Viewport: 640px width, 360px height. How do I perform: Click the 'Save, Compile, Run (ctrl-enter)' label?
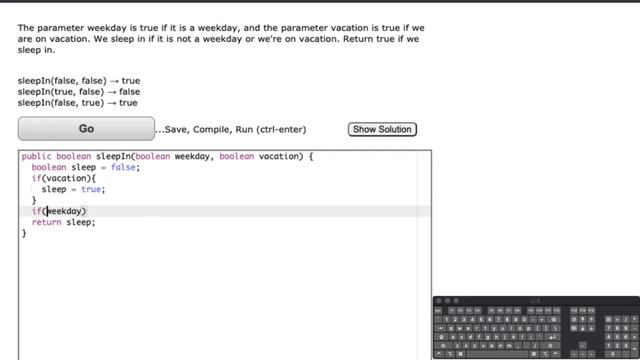[231, 129]
